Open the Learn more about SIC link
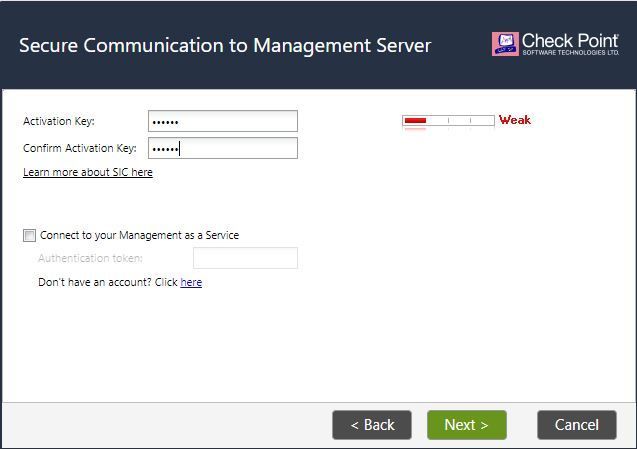The height and width of the screenshot is (449, 637). point(88,172)
